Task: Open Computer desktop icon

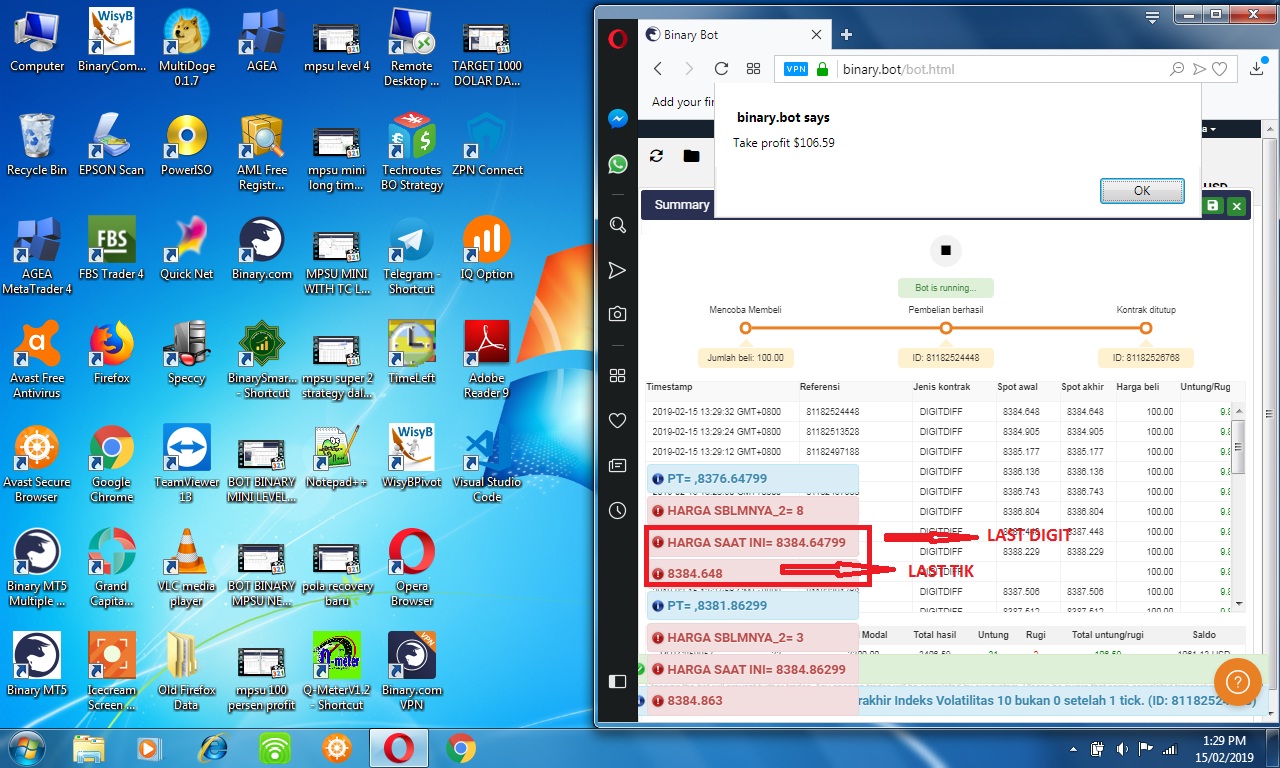Action: click(x=37, y=41)
